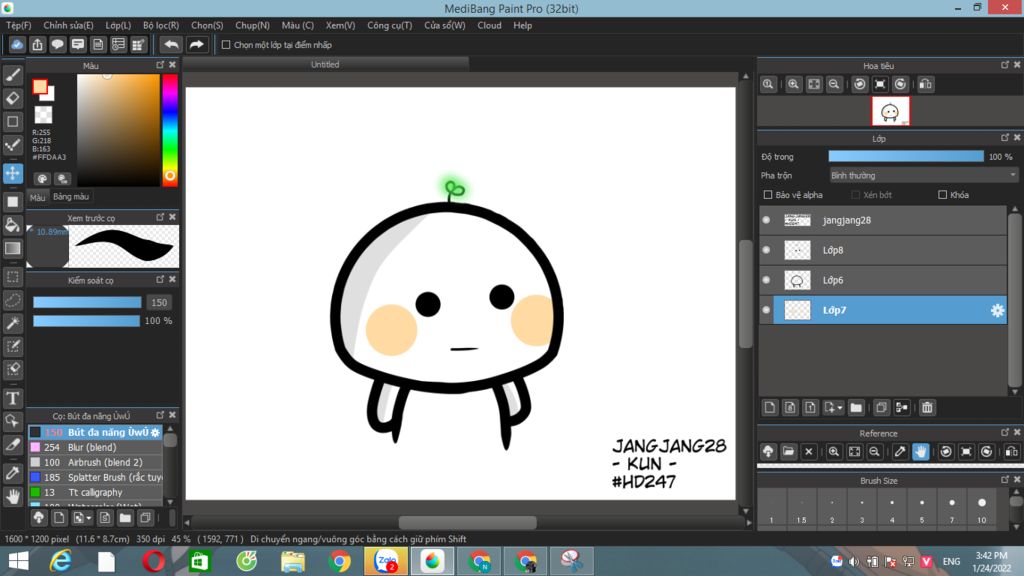Activate the Move tool
1024x576 pixels.
coord(12,173)
